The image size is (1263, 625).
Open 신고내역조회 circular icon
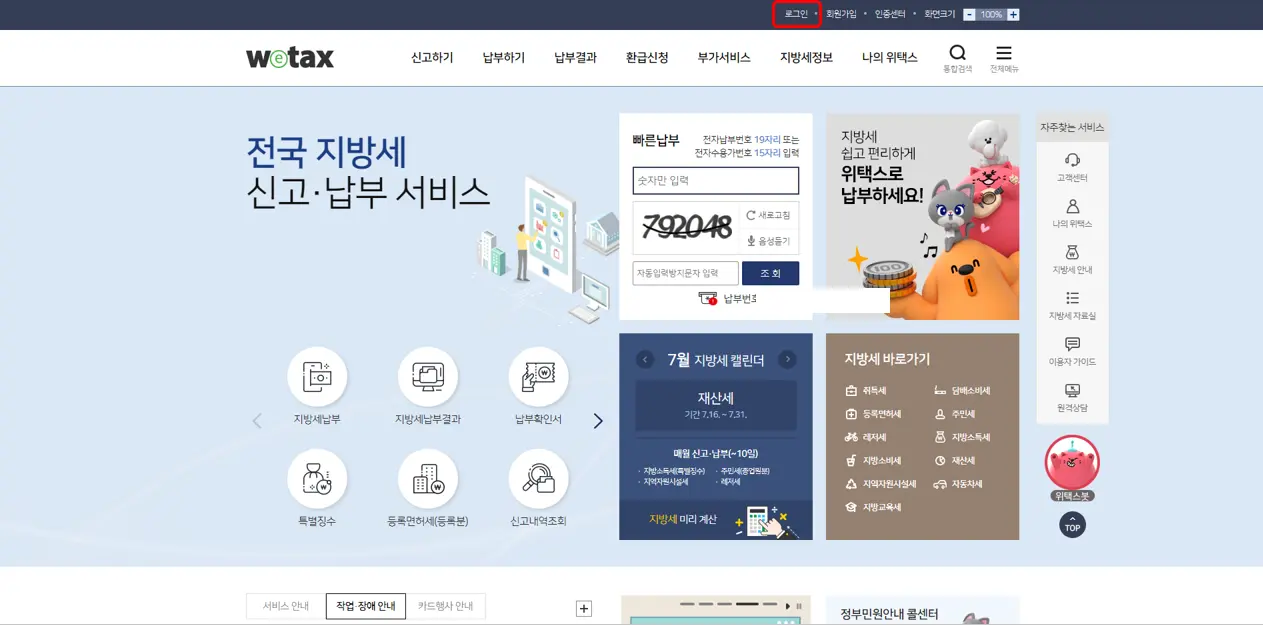tap(539, 480)
